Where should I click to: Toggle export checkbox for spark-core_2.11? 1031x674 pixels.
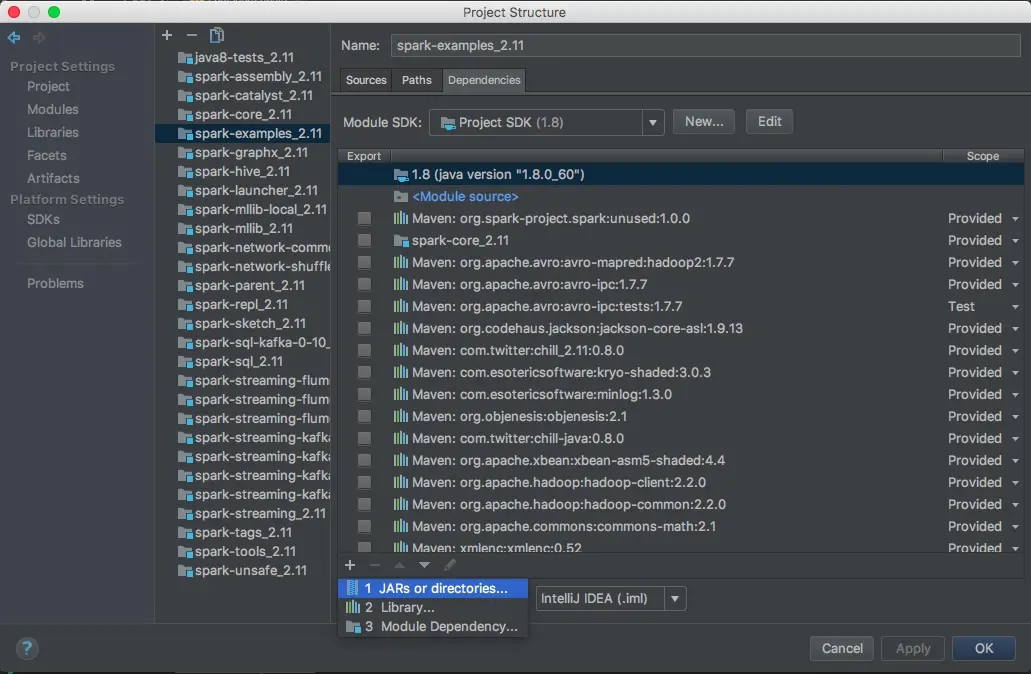[x=364, y=241]
